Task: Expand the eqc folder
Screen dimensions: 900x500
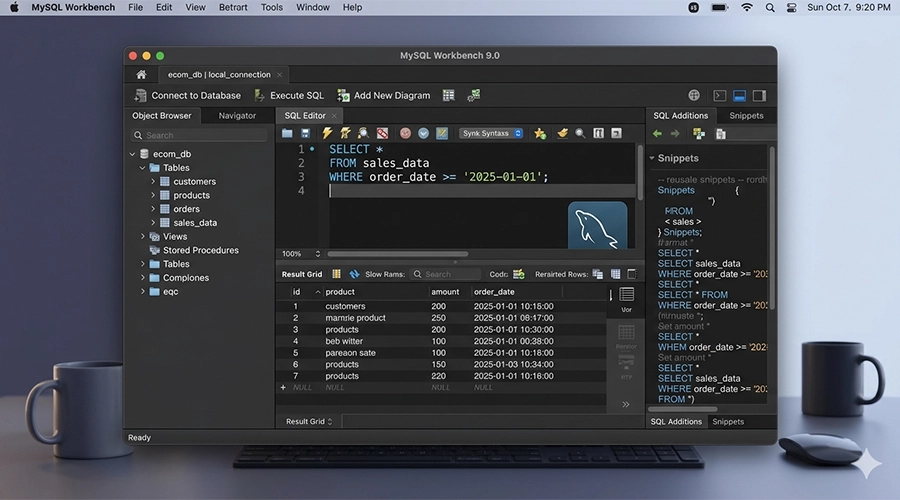Action: click(142, 292)
